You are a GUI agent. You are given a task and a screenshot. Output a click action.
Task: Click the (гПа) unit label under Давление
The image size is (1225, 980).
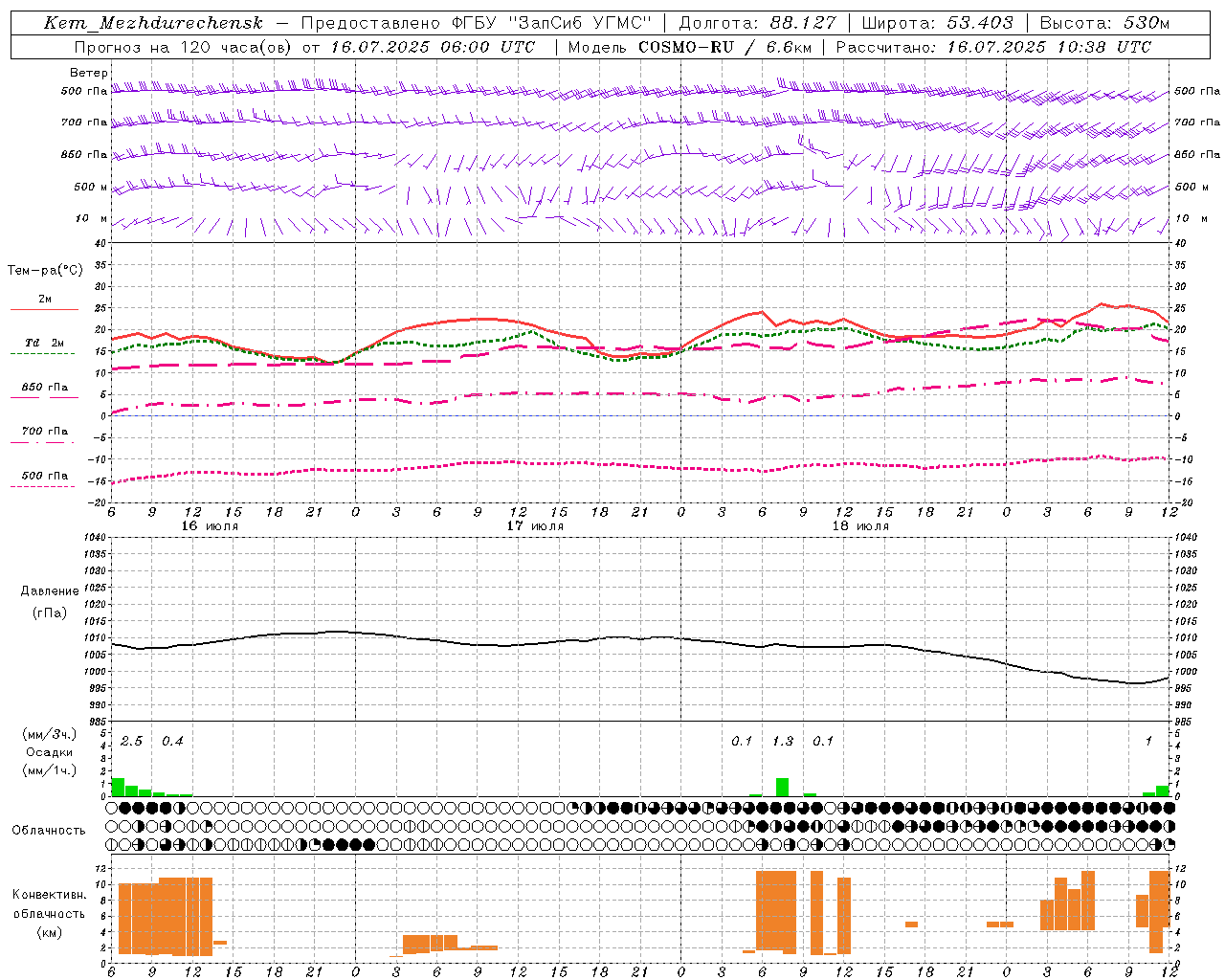tap(50, 612)
